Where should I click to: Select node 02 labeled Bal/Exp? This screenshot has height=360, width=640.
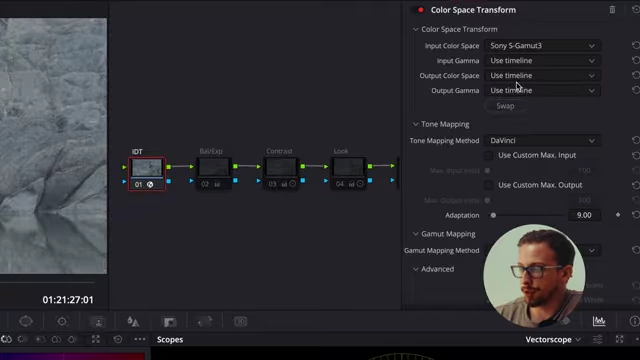(x=214, y=173)
